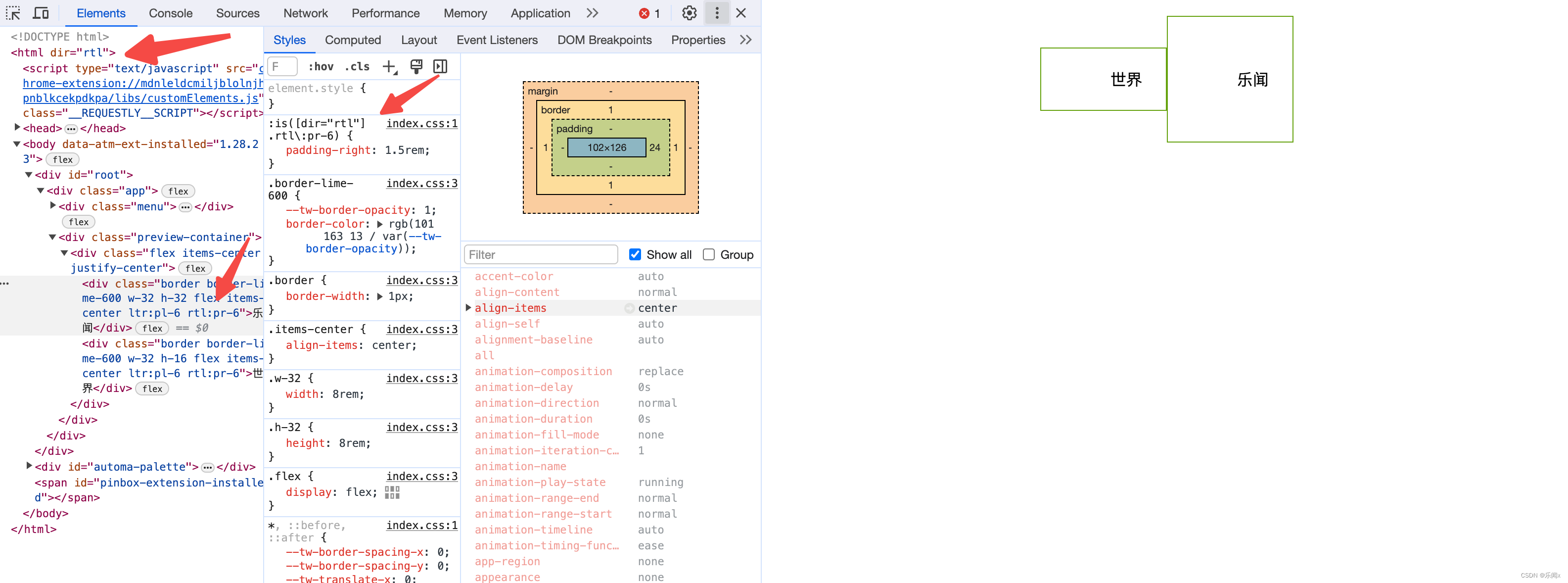Click the 102×126 content box in box model
Screen dimensions: 1568x583
pyautogui.click(x=606, y=147)
